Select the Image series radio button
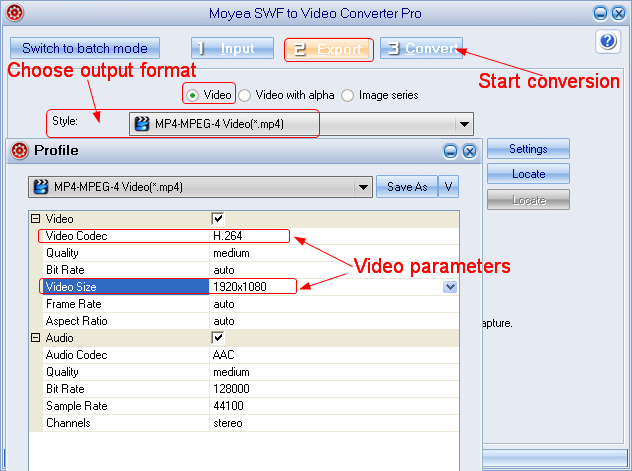632x471 pixels. tap(347, 95)
